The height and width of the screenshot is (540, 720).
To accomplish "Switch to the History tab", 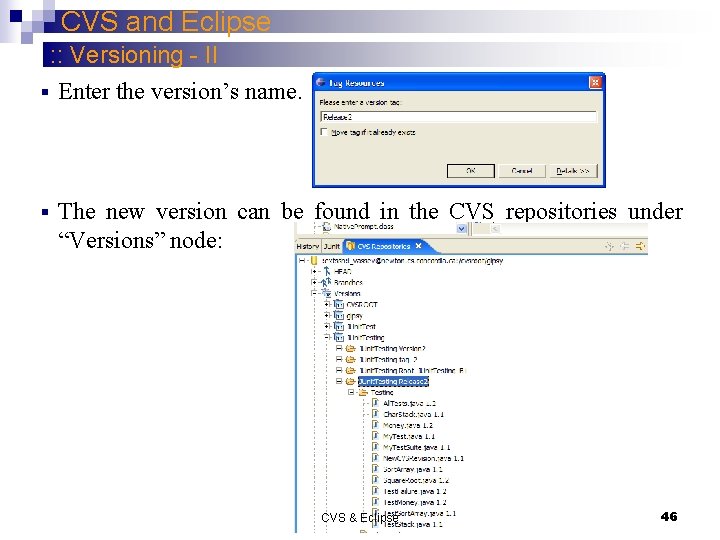I will pyautogui.click(x=308, y=247).
